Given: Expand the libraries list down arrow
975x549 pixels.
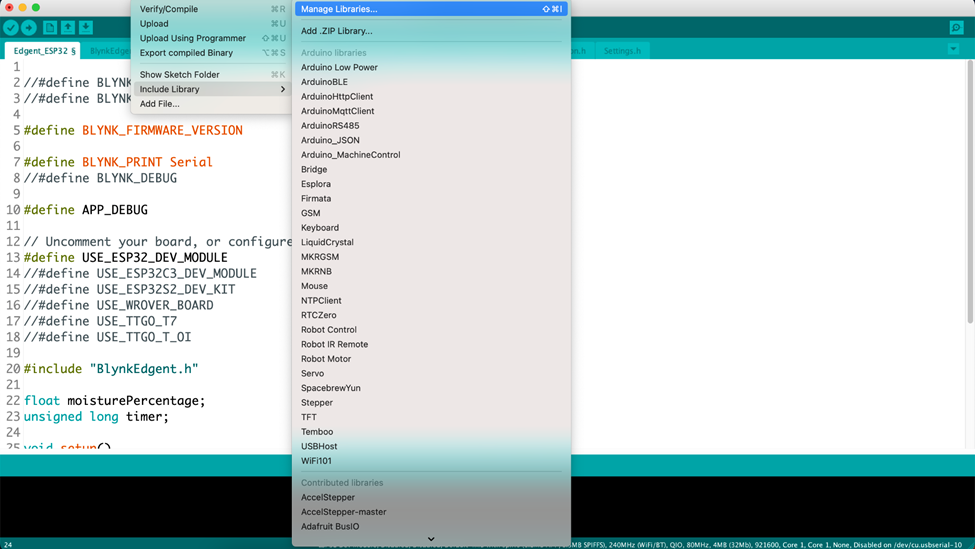Looking at the screenshot, I should click(x=431, y=539).
